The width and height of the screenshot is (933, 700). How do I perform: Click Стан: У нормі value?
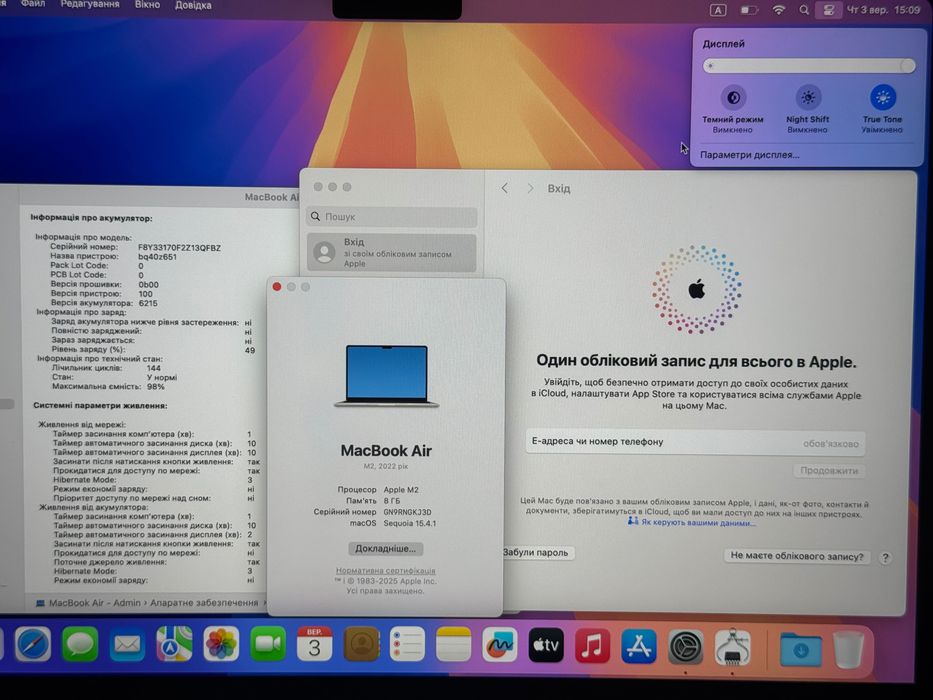pos(162,377)
